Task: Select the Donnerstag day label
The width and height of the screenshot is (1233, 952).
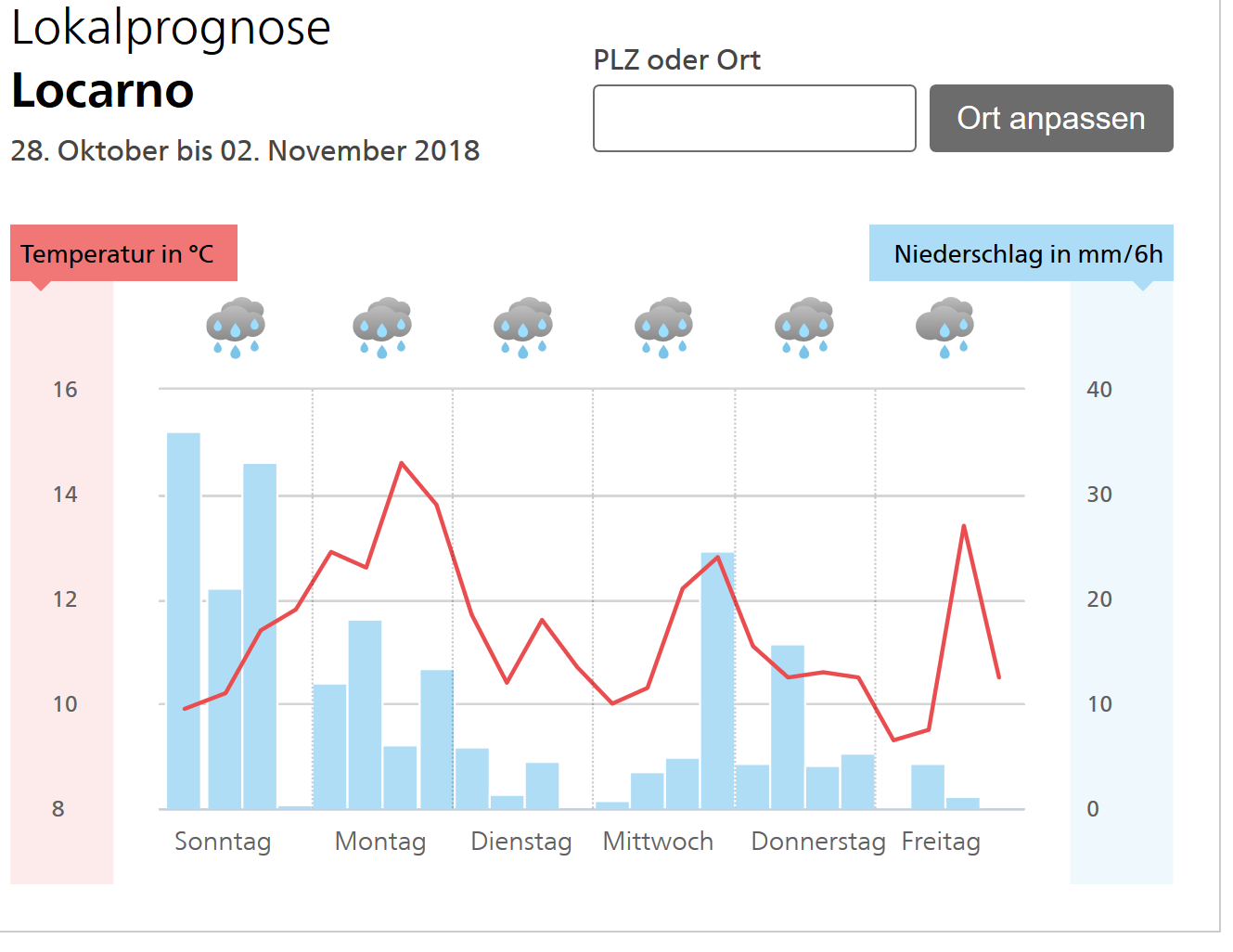Action: (x=818, y=842)
